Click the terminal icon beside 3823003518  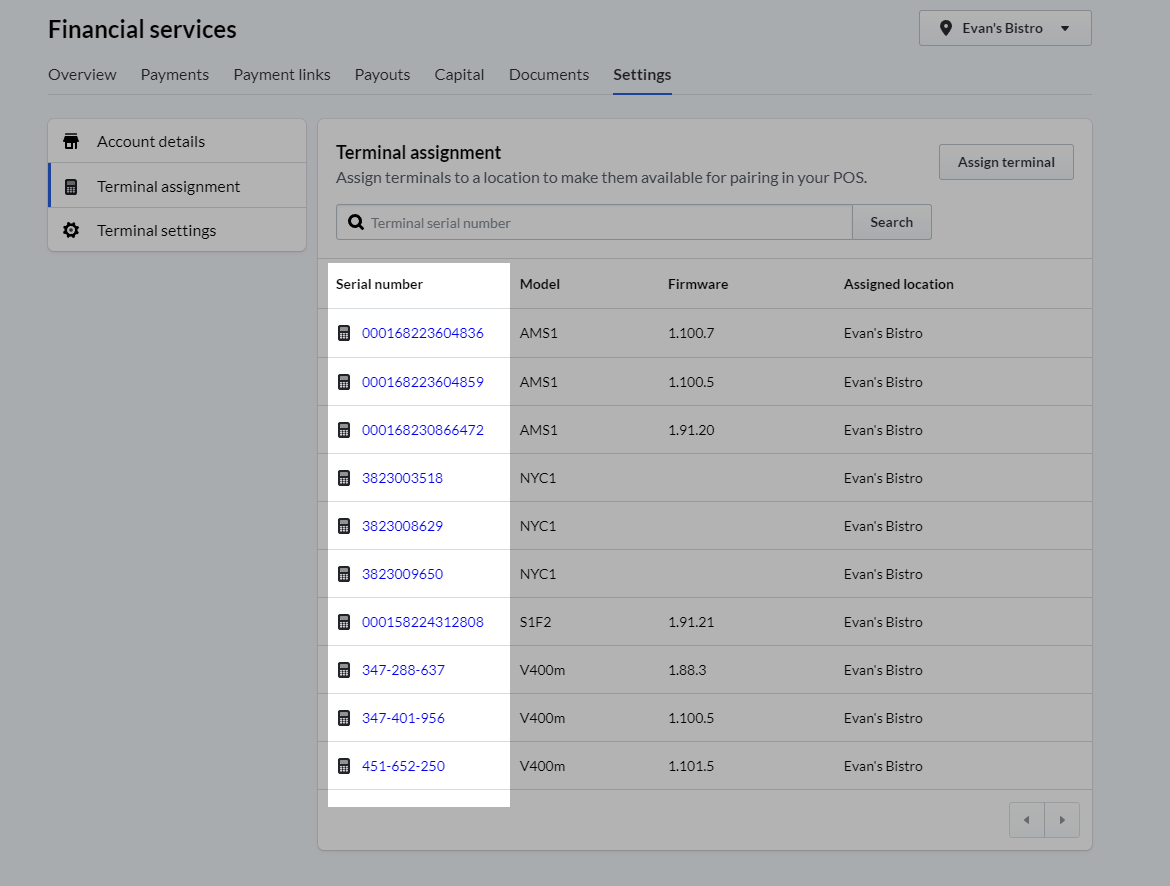pyautogui.click(x=344, y=477)
